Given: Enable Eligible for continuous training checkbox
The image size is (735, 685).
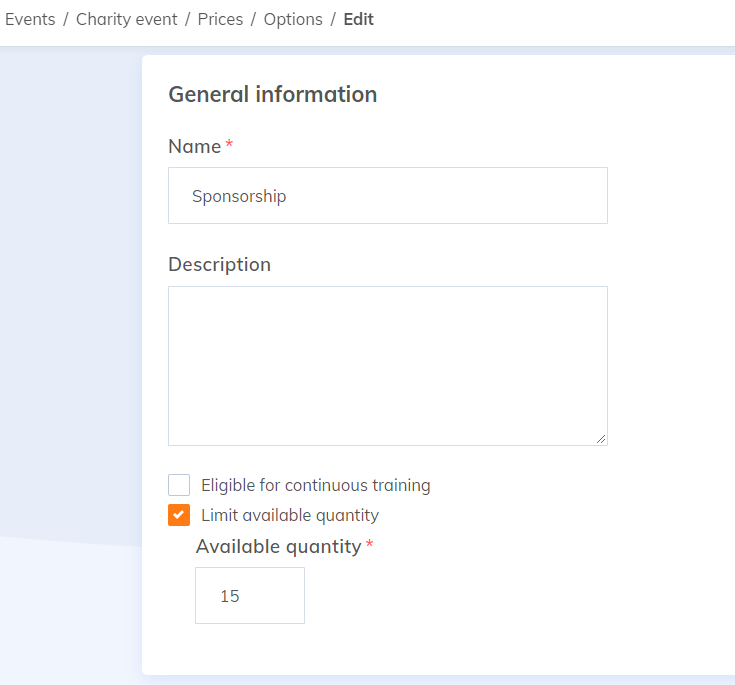Looking at the screenshot, I should coord(179,485).
